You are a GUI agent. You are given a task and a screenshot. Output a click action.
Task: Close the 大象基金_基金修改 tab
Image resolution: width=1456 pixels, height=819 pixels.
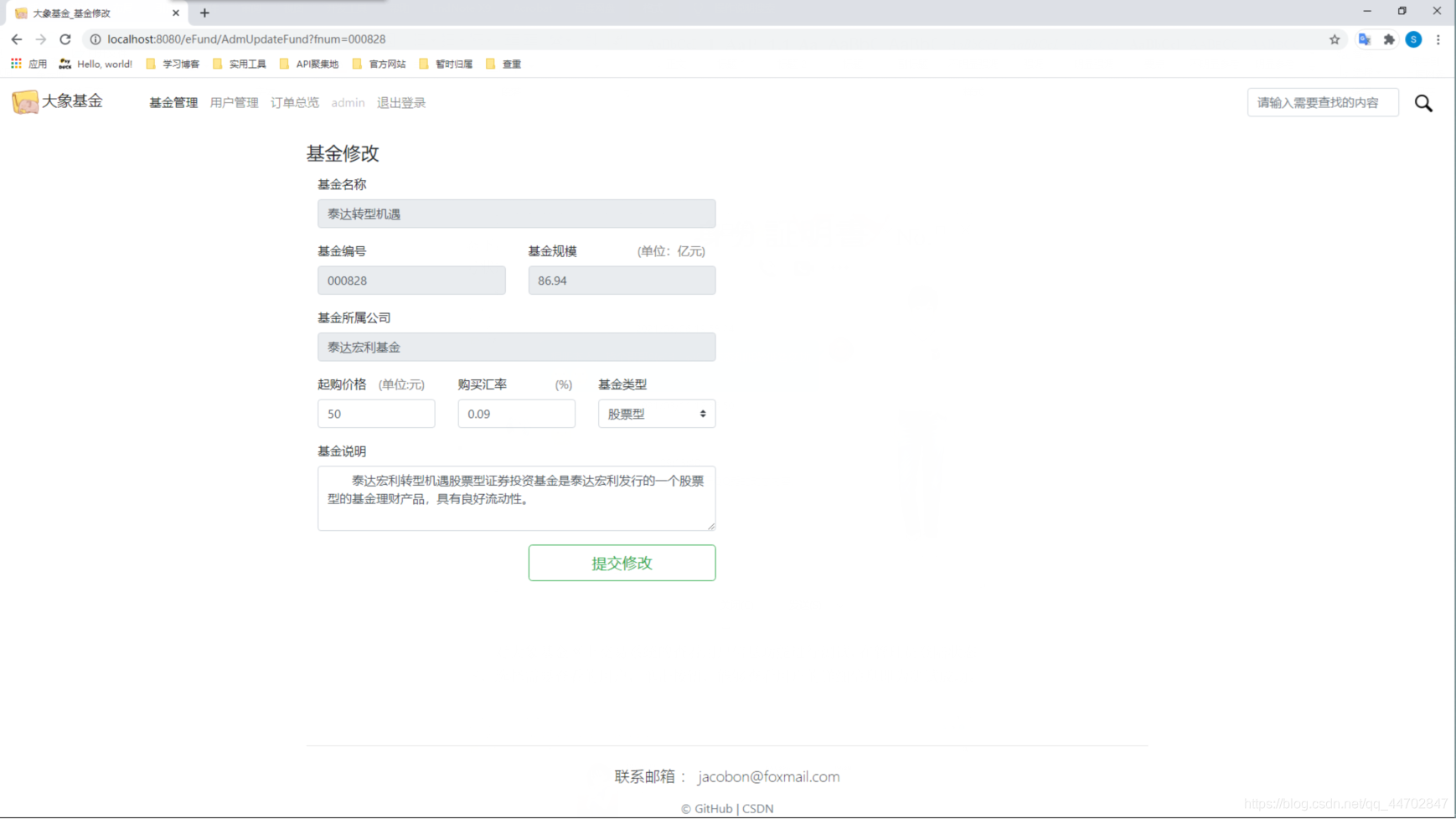pos(176,13)
